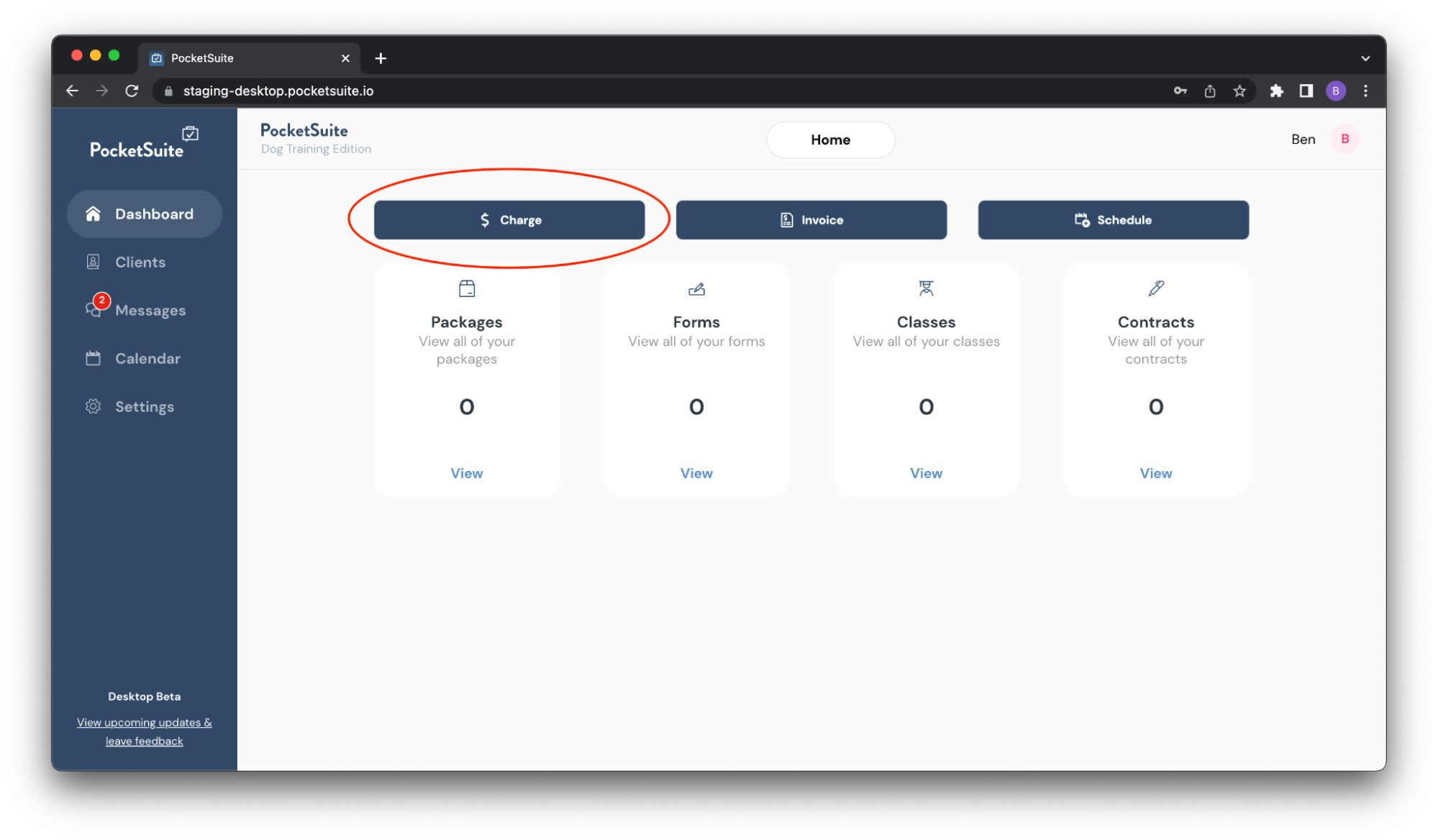Screen dimensions: 1438x840
Task: Click the Forms pencil-signature icon
Action: (696, 289)
